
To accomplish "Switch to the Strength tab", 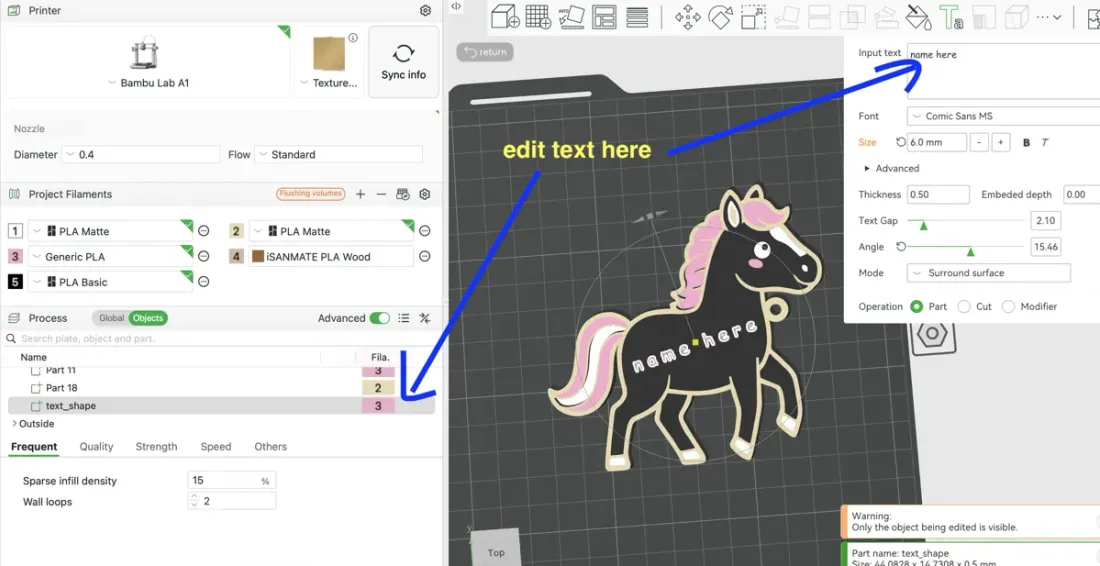I will [x=156, y=447].
